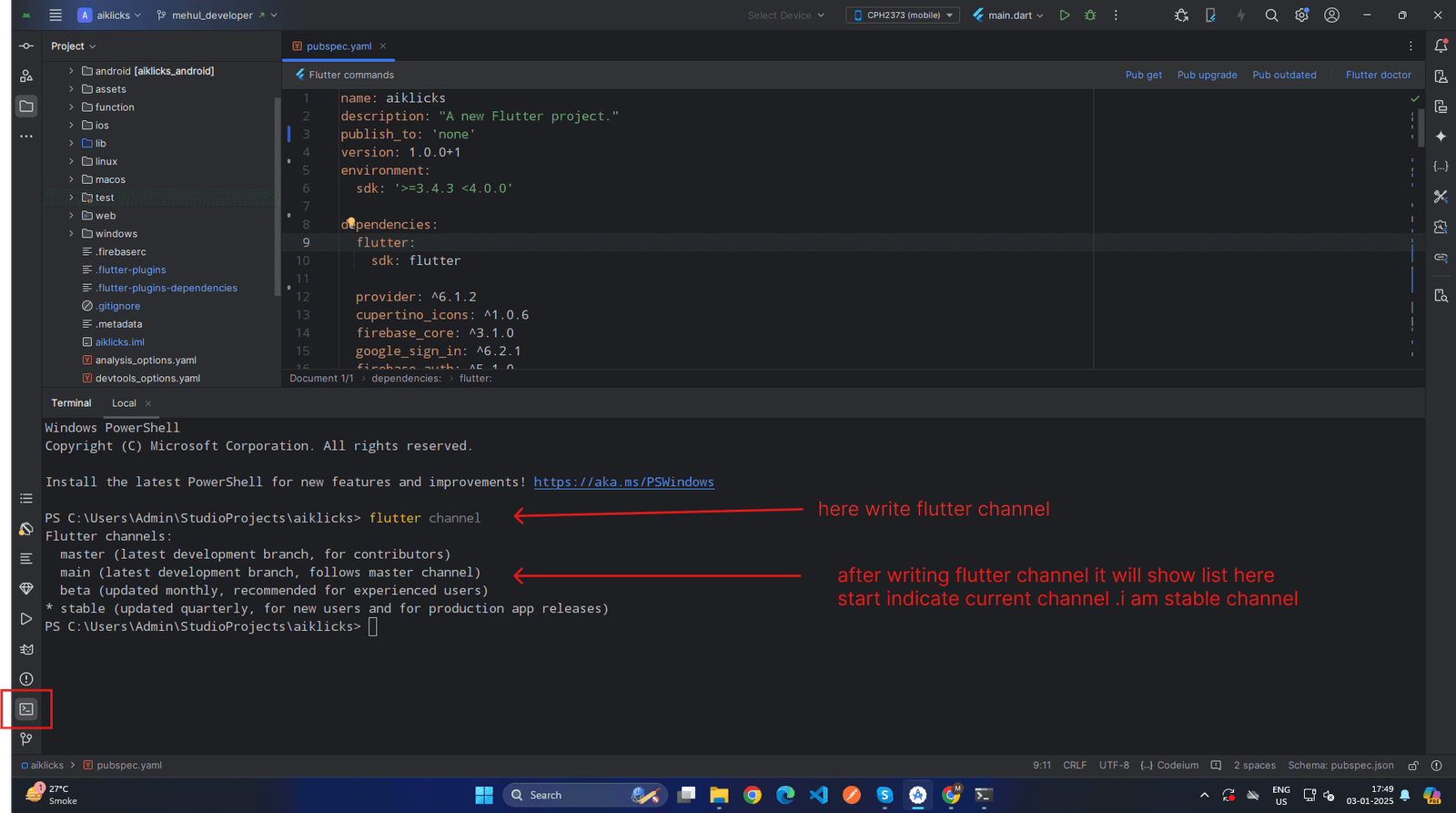Open the Terminal tool window icon

(26, 709)
